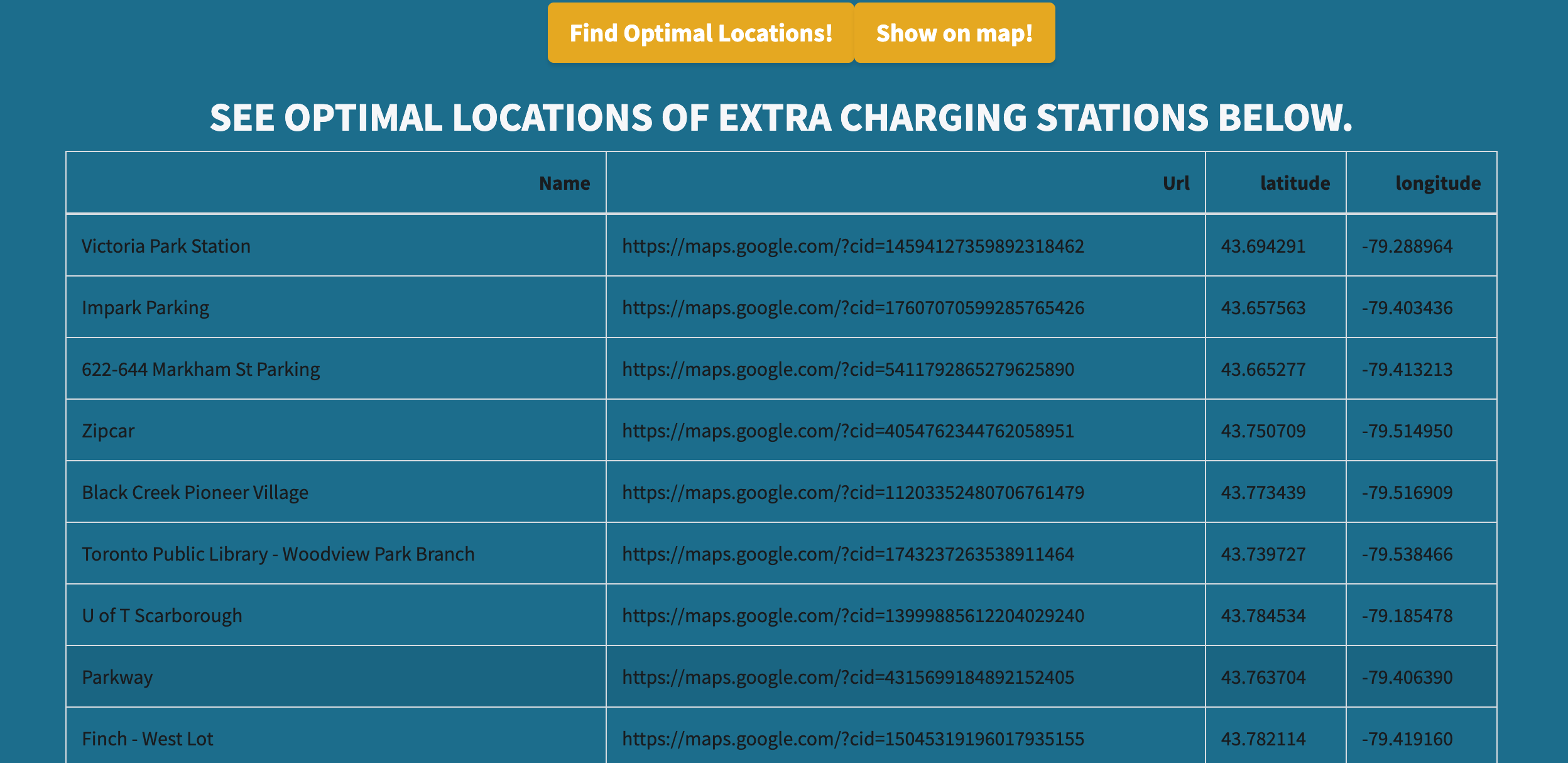This screenshot has height=763, width=1568.
Task: Click the 622-644 Markham St Parking cell
Action: point(336,369)
